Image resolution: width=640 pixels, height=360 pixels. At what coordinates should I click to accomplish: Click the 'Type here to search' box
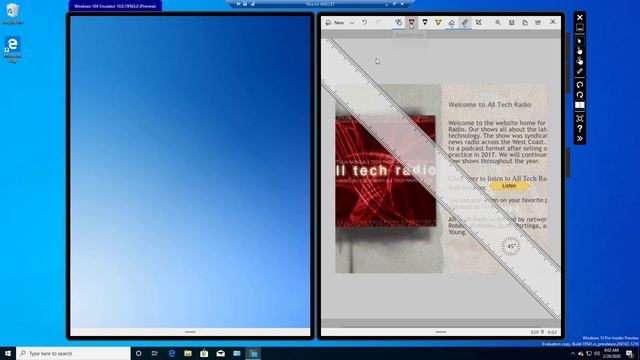click(x=73, y=353)
